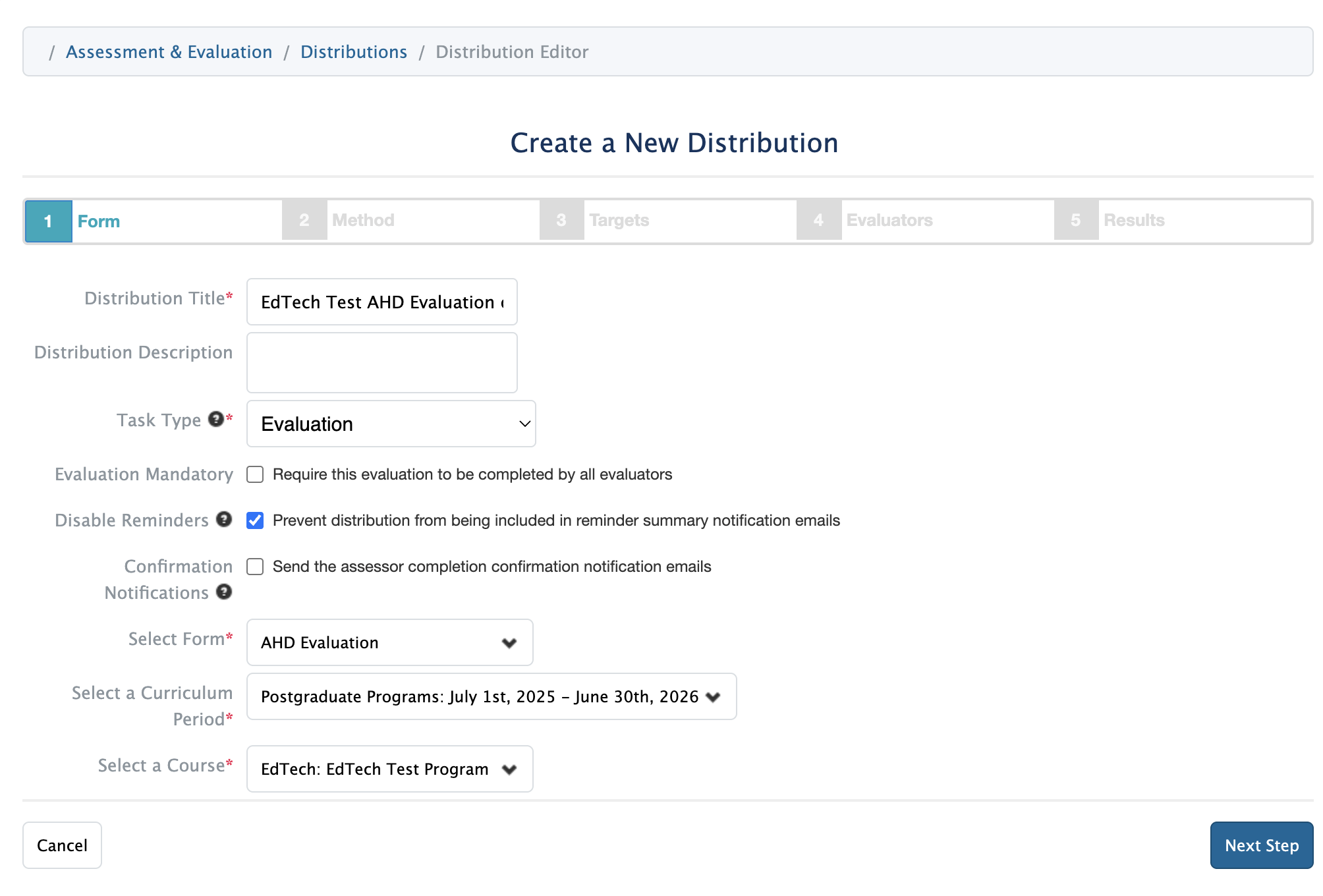Click the step 5 number badge
This screenshot has width=1323, height=896.
click(x=1076, y=220)
